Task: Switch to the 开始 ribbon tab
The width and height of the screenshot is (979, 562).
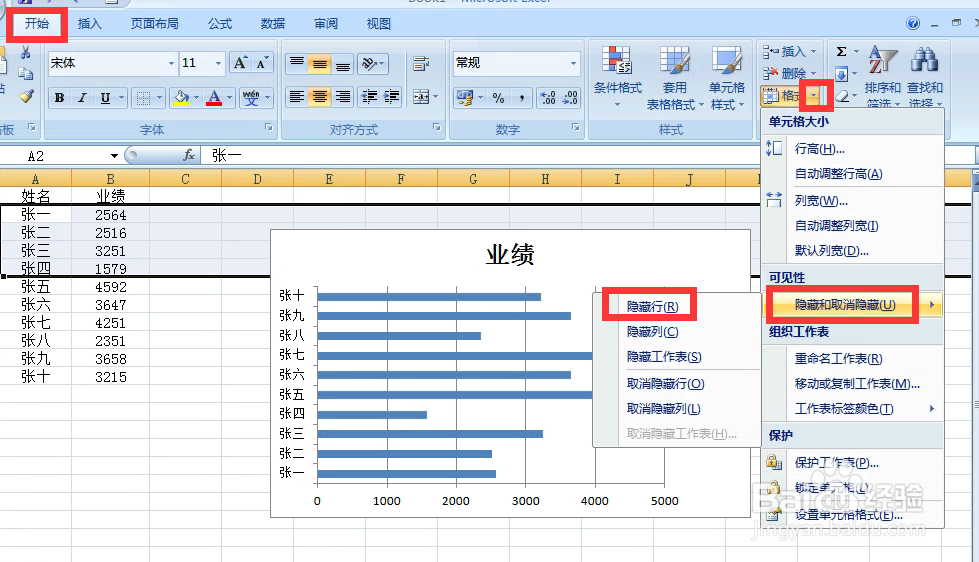Action: click(x=37, y=24)
